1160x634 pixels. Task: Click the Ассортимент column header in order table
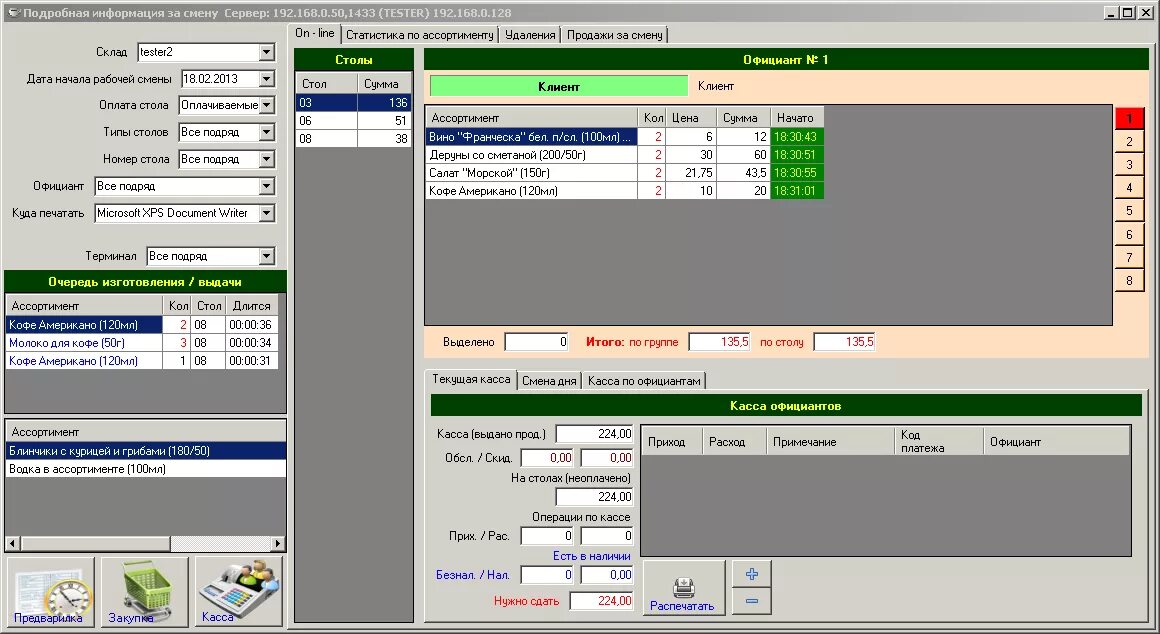point(531,118)
